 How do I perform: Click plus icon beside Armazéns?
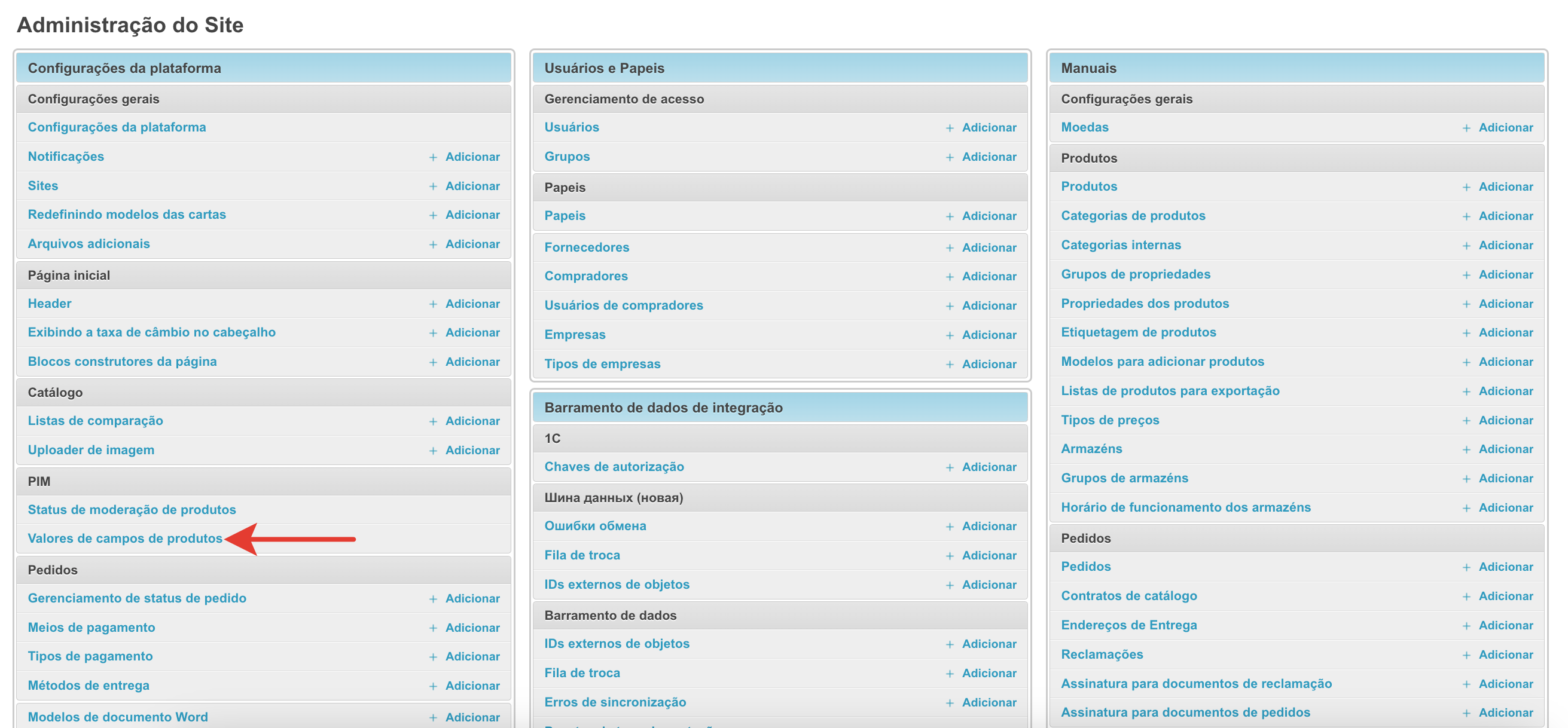(1466, 450)
